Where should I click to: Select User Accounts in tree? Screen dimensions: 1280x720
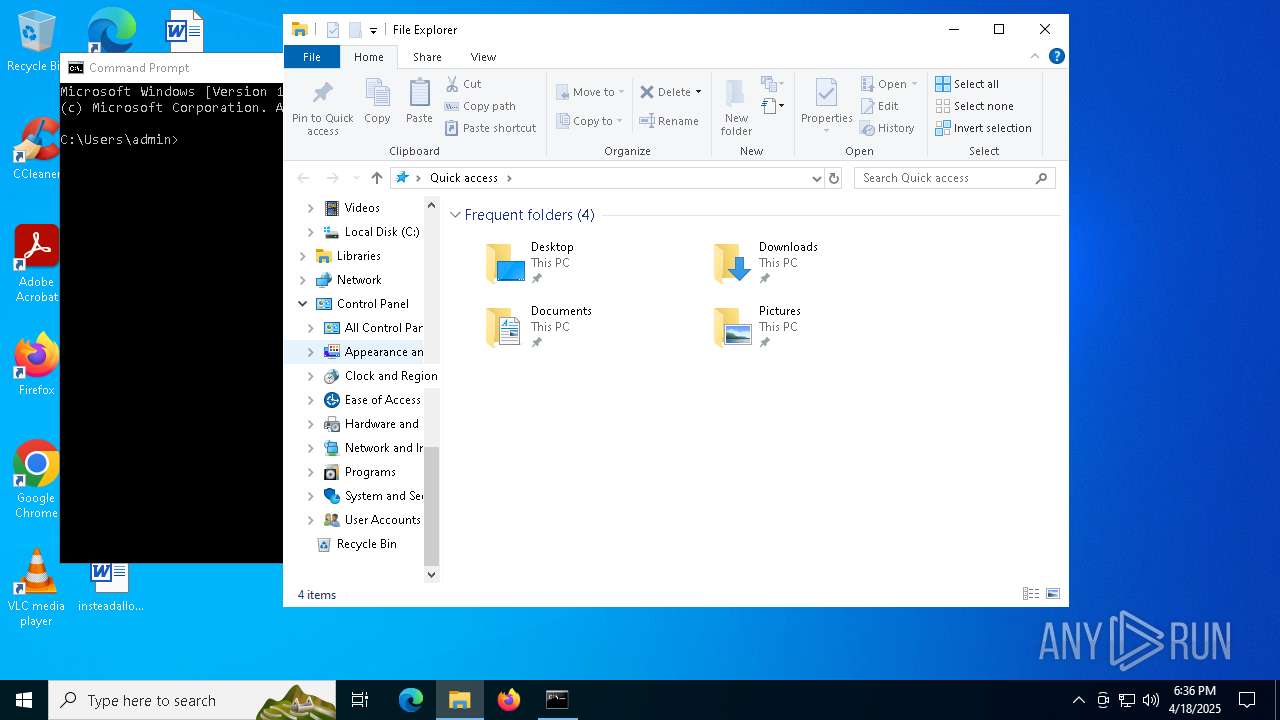tap(382, 520)
